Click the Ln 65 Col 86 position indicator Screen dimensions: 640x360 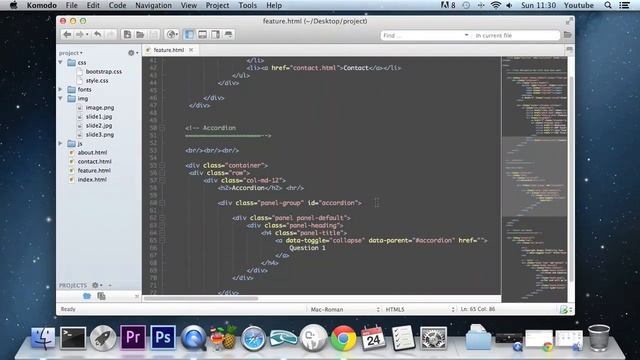(478, 309)
